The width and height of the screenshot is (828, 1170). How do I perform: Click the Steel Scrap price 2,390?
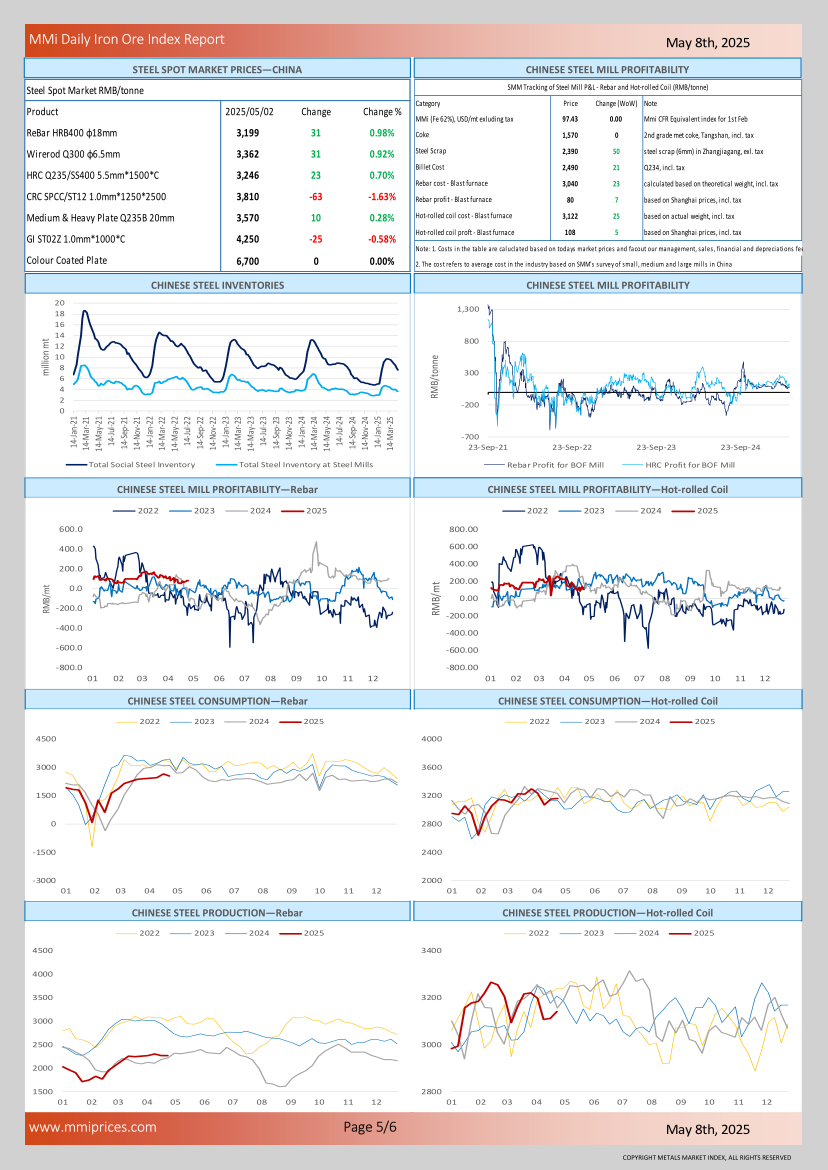[570, 151]
